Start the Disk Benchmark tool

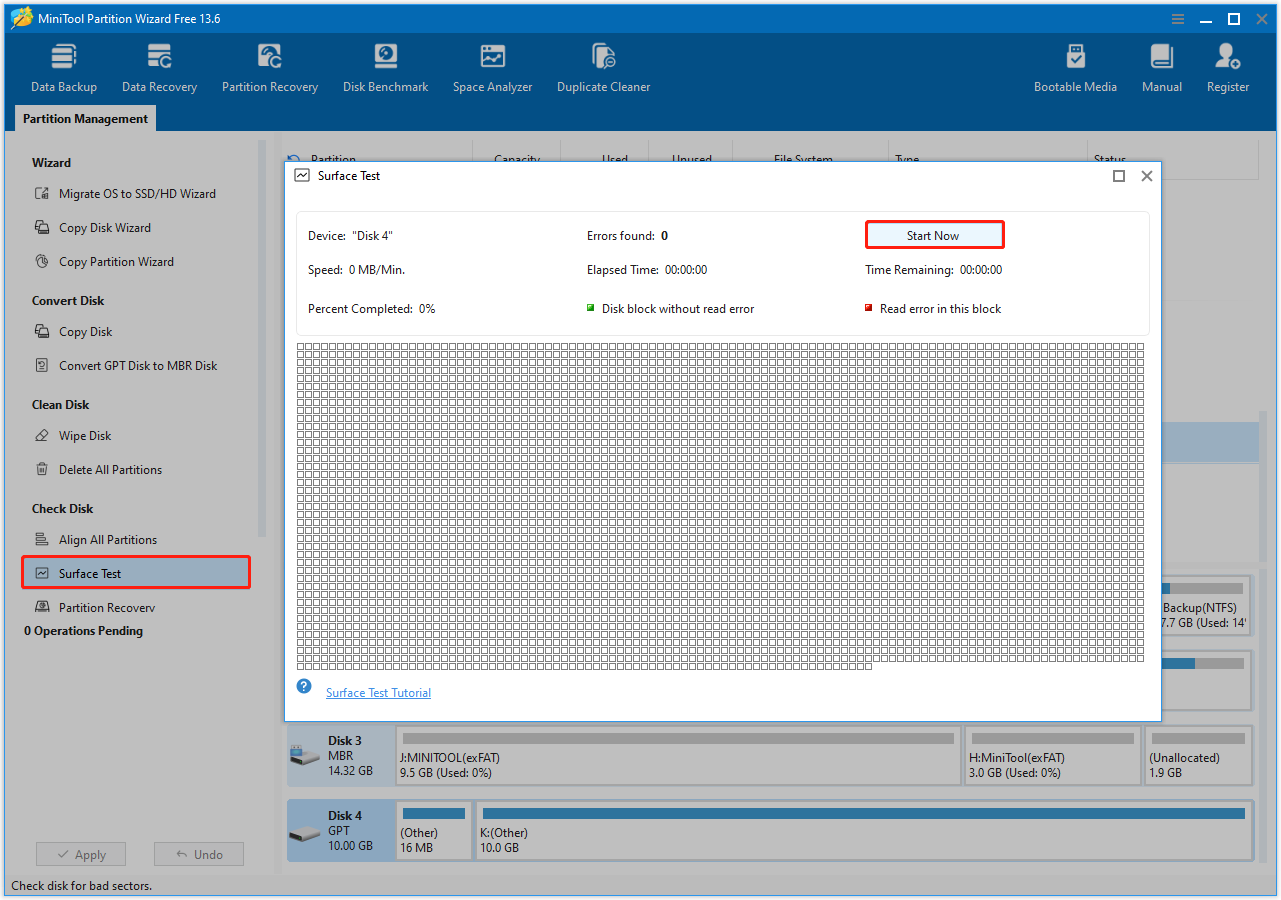385,65
